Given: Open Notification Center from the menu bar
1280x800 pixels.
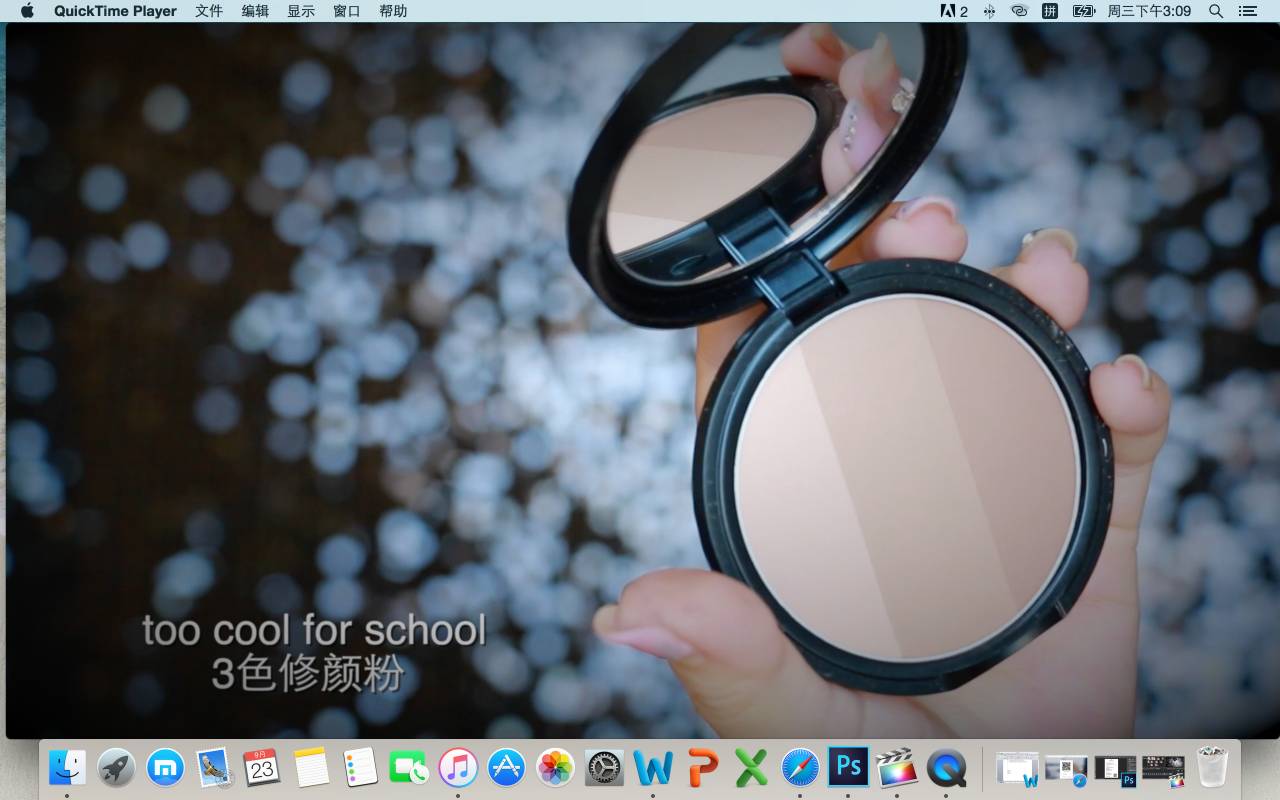Looking at the screenshot, I should pos(1247,11).
